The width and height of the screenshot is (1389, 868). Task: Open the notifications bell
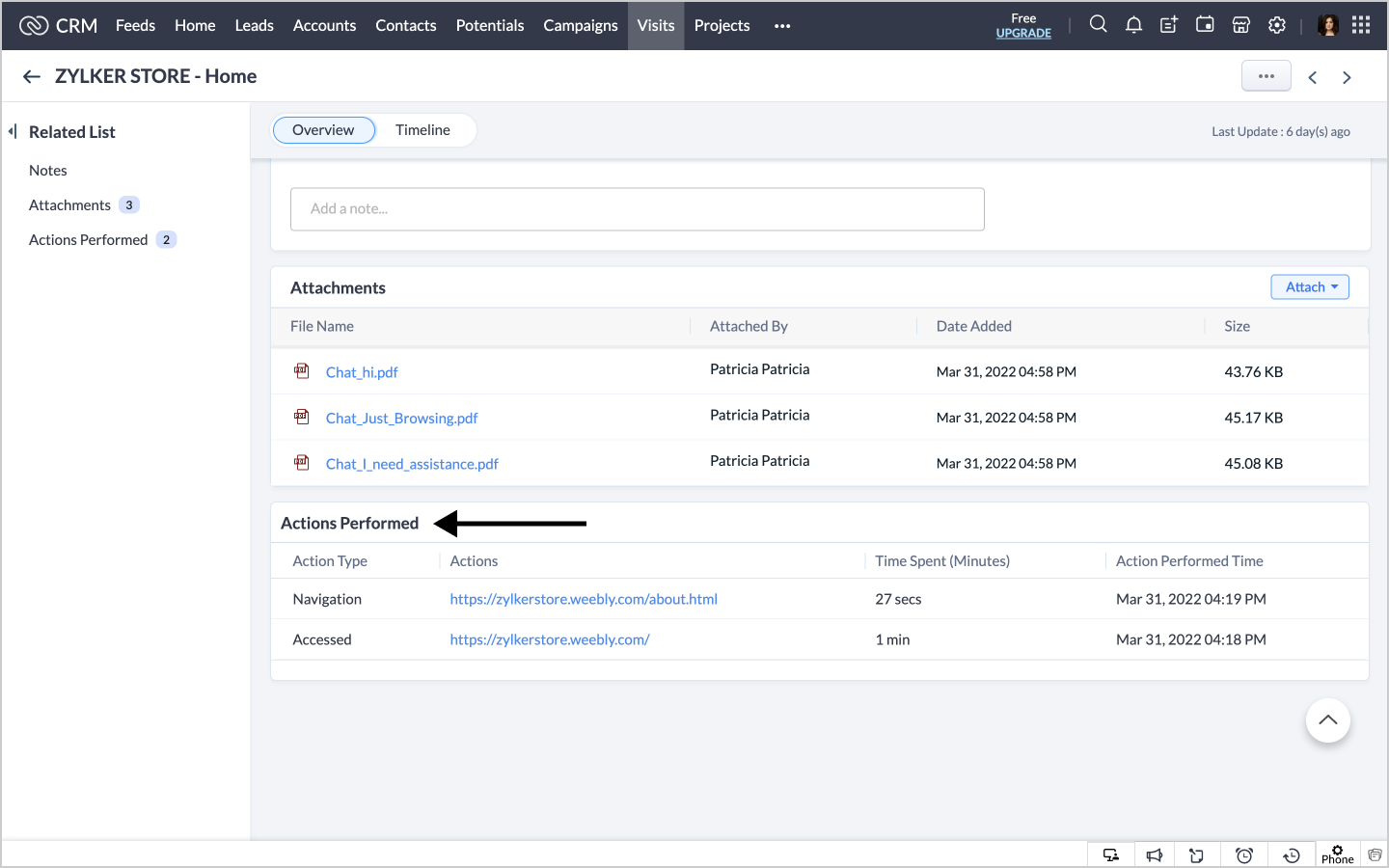[x=1133, y=25]
